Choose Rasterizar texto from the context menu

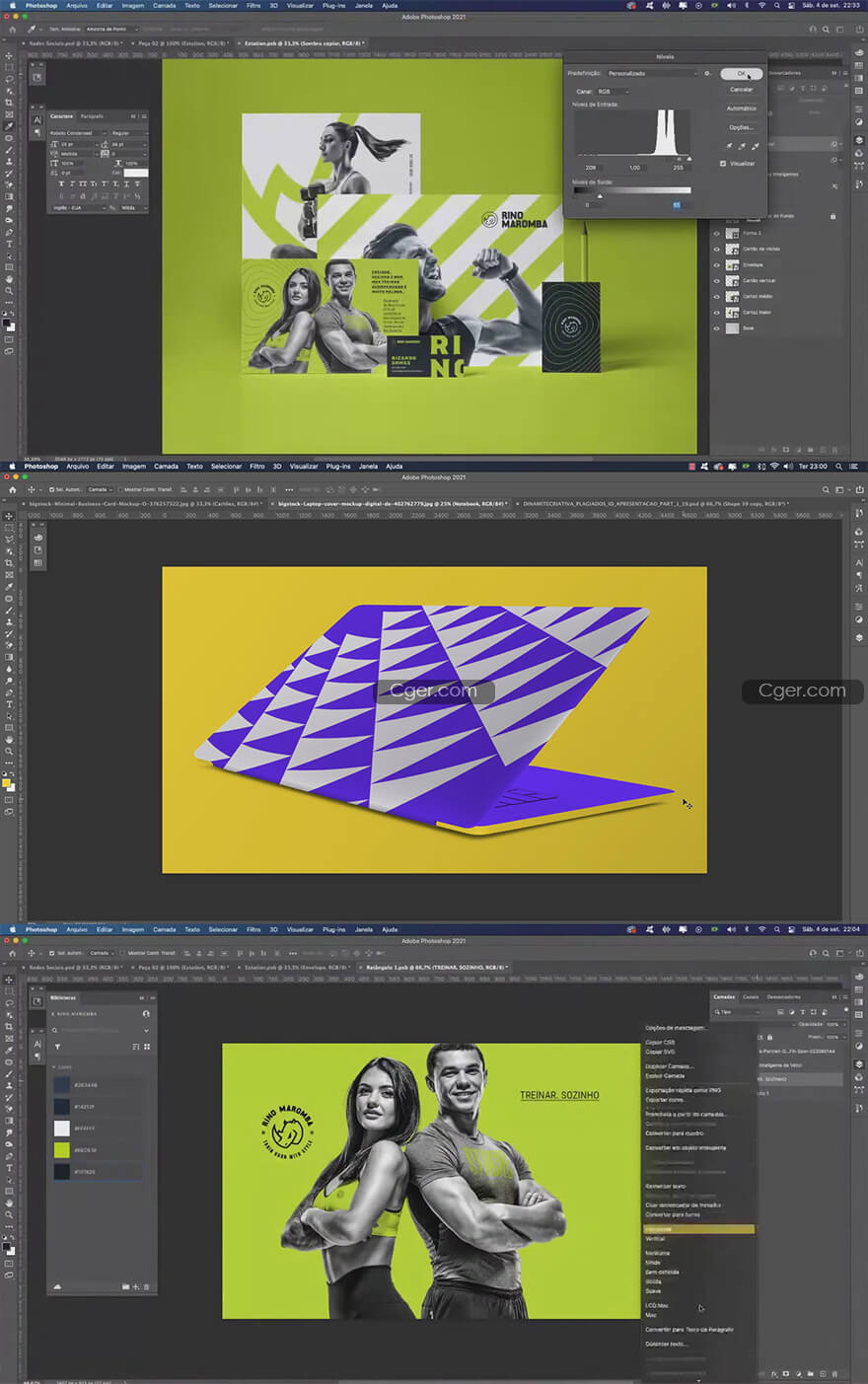pos(666,1186)
